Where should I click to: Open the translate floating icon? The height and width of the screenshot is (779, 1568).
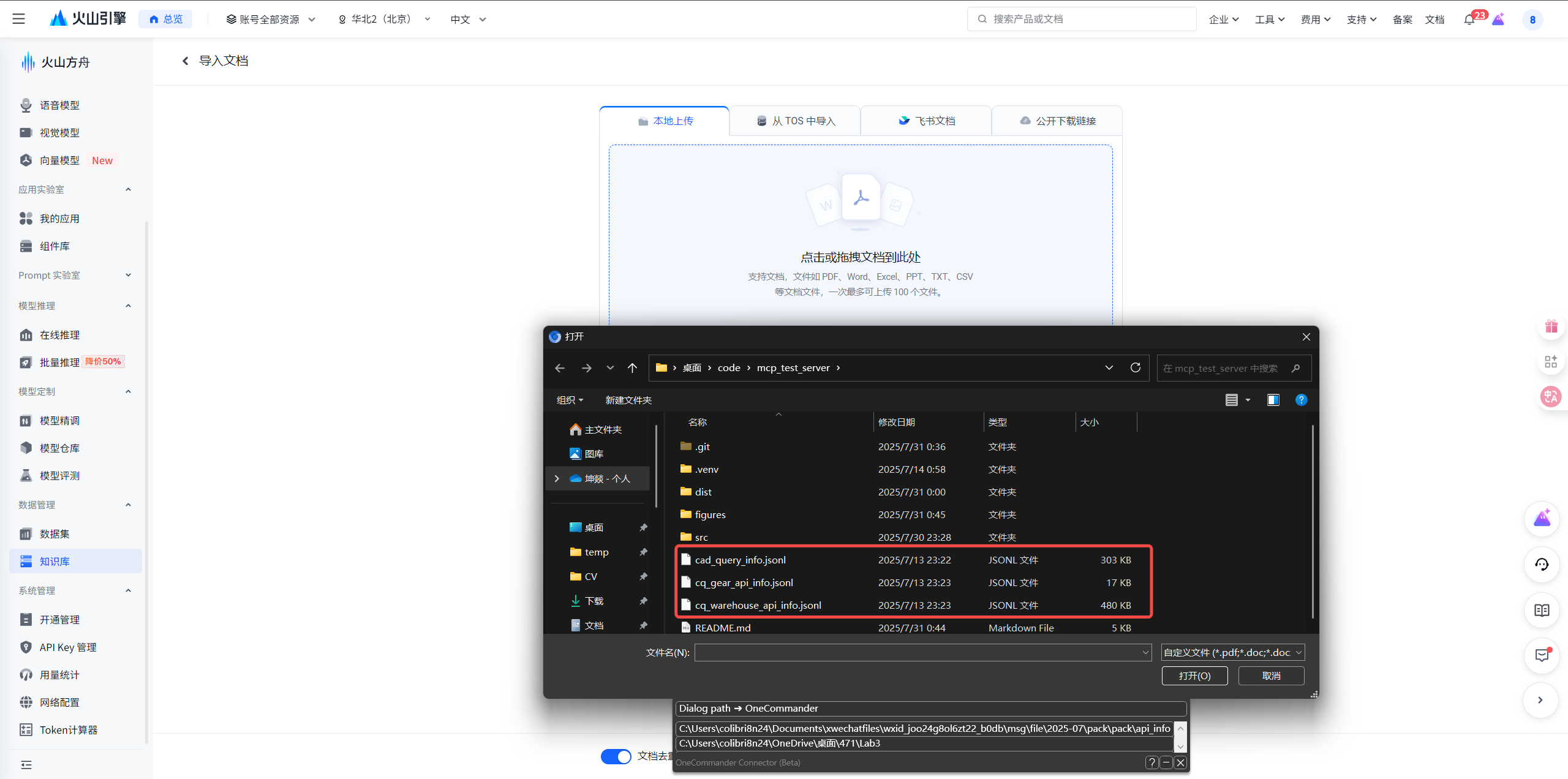pos(1551,396)
